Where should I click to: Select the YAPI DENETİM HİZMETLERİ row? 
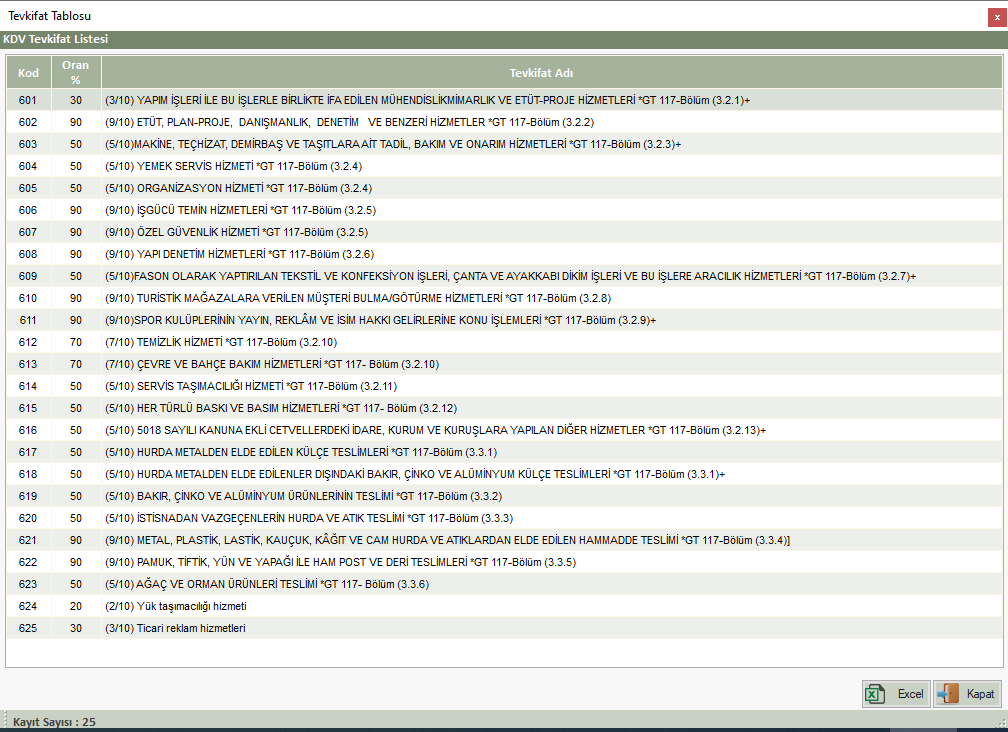pyautogui.click(x=505, y=254)
